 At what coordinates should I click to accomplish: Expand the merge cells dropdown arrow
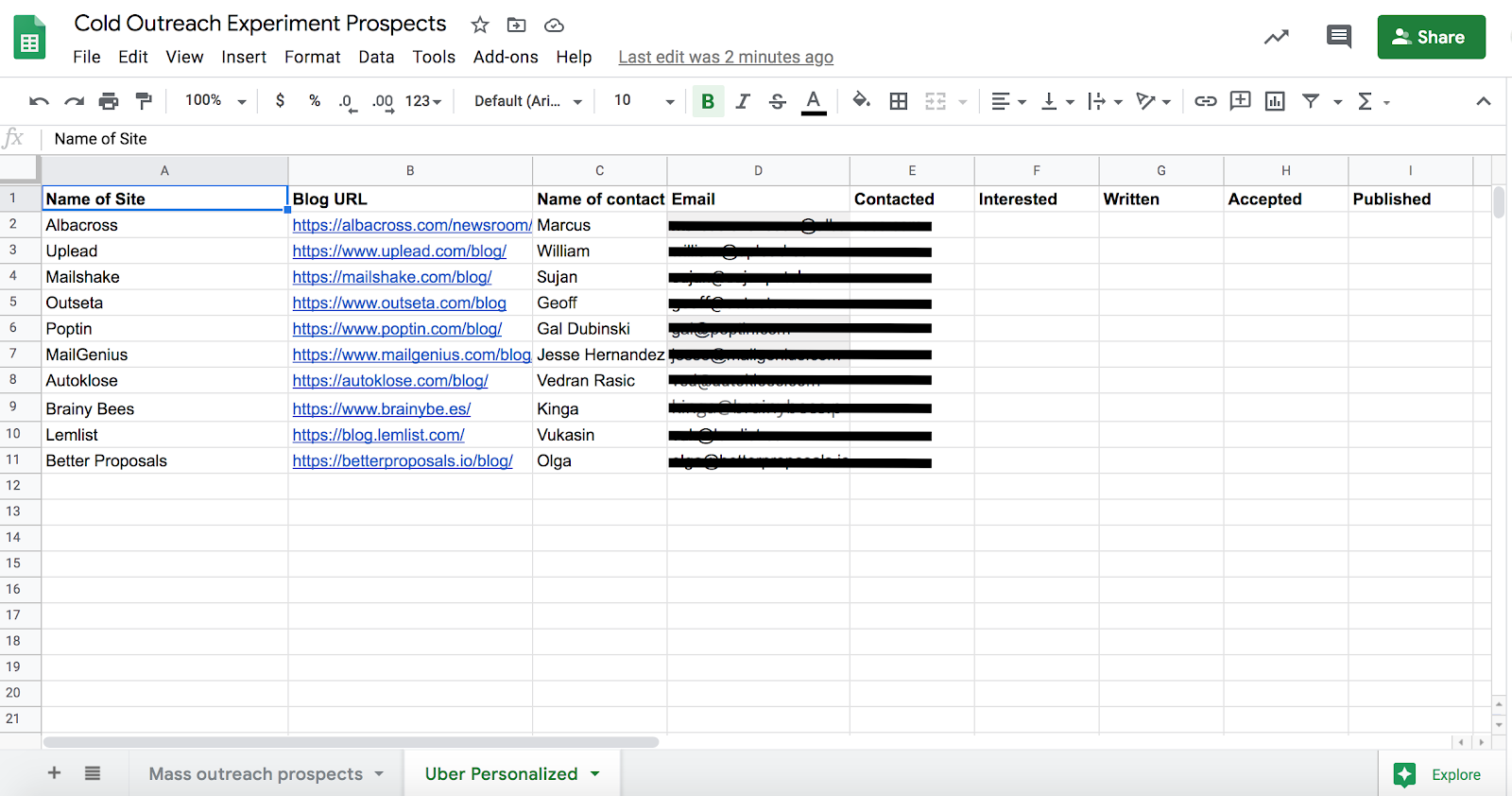(963, 102)
